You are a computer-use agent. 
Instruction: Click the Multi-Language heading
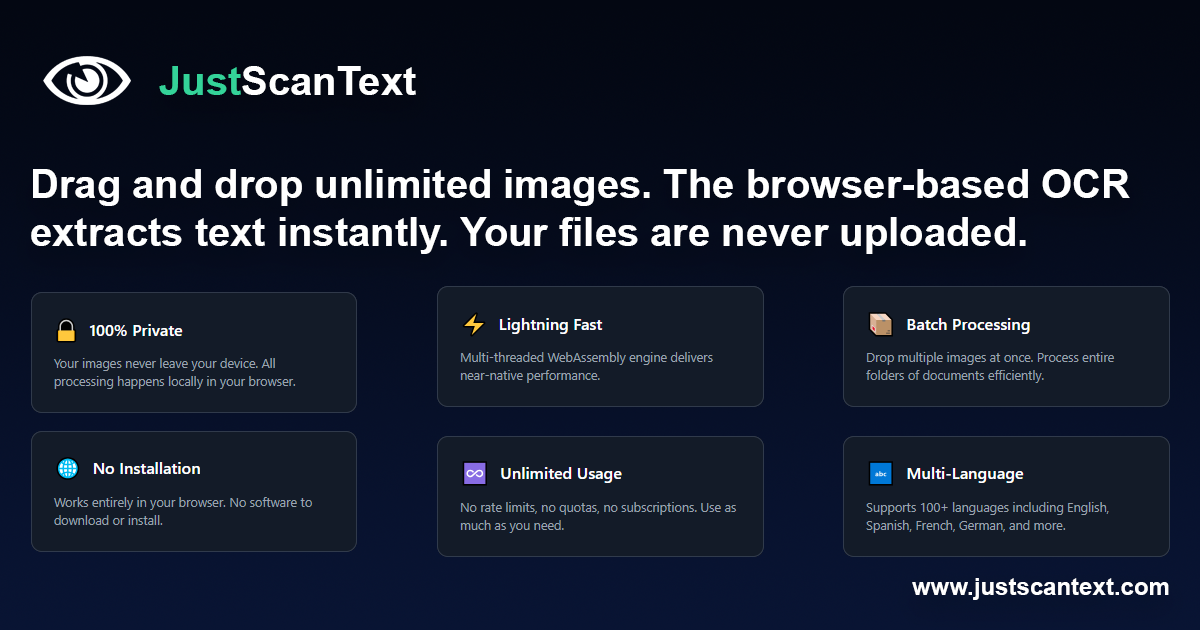pos(964,473)
